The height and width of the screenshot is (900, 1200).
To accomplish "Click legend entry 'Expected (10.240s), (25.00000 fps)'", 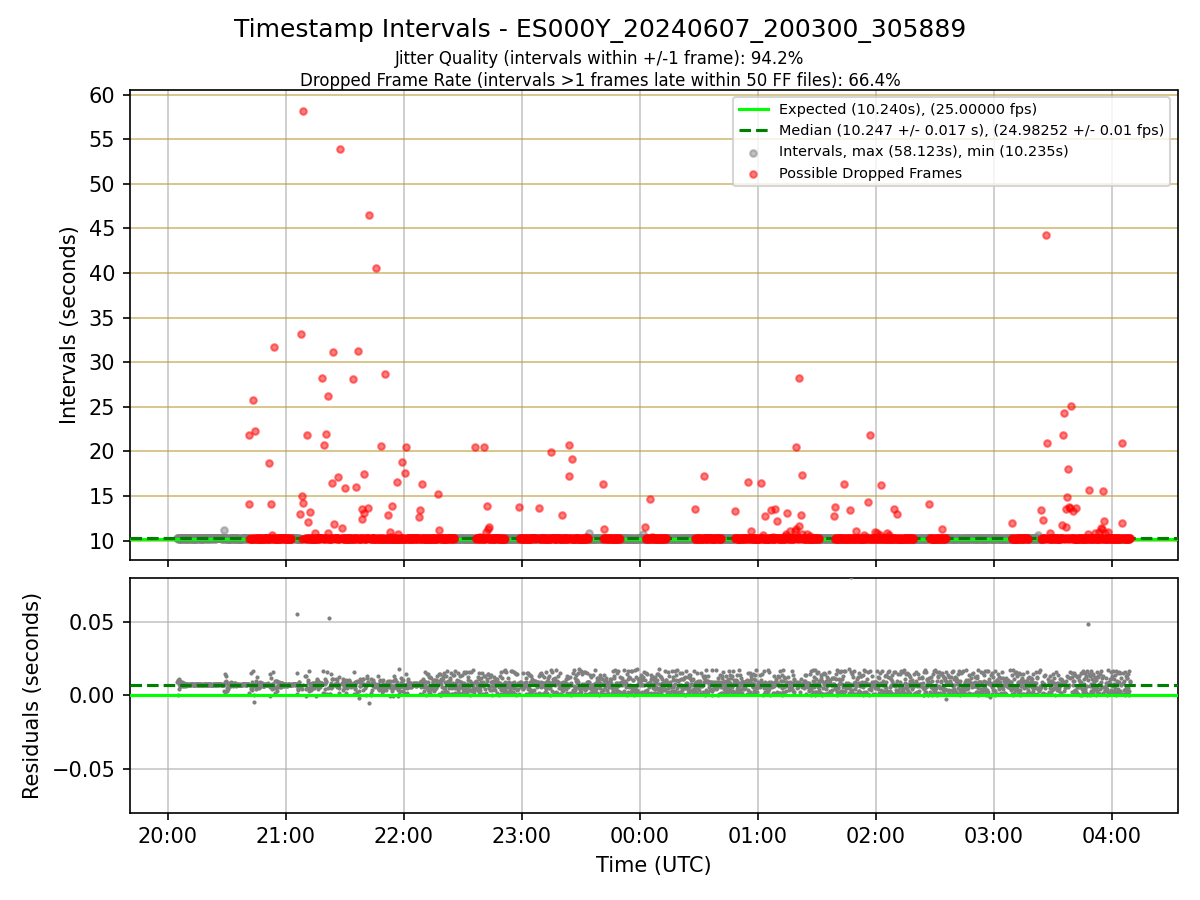I will coord(907,109).
